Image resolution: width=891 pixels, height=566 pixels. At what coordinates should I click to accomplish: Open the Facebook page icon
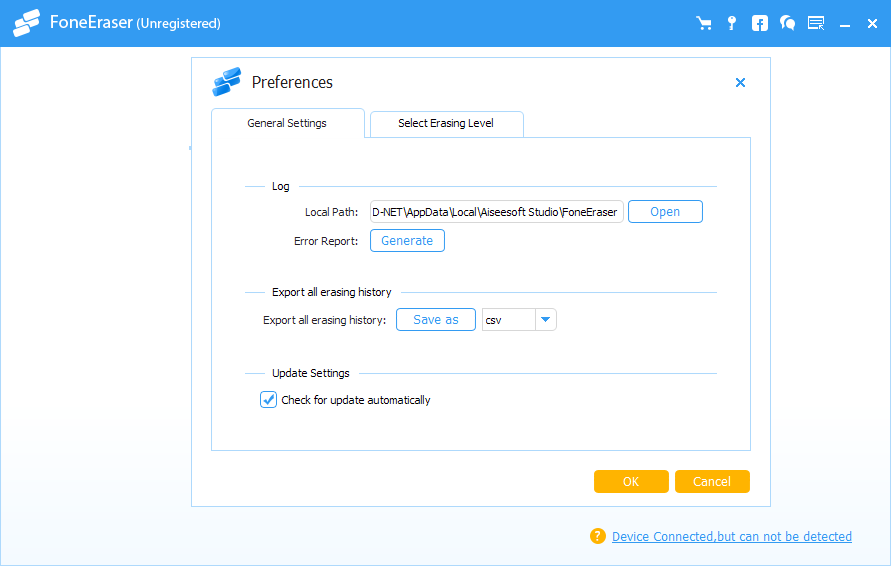[x=760, y=23]
